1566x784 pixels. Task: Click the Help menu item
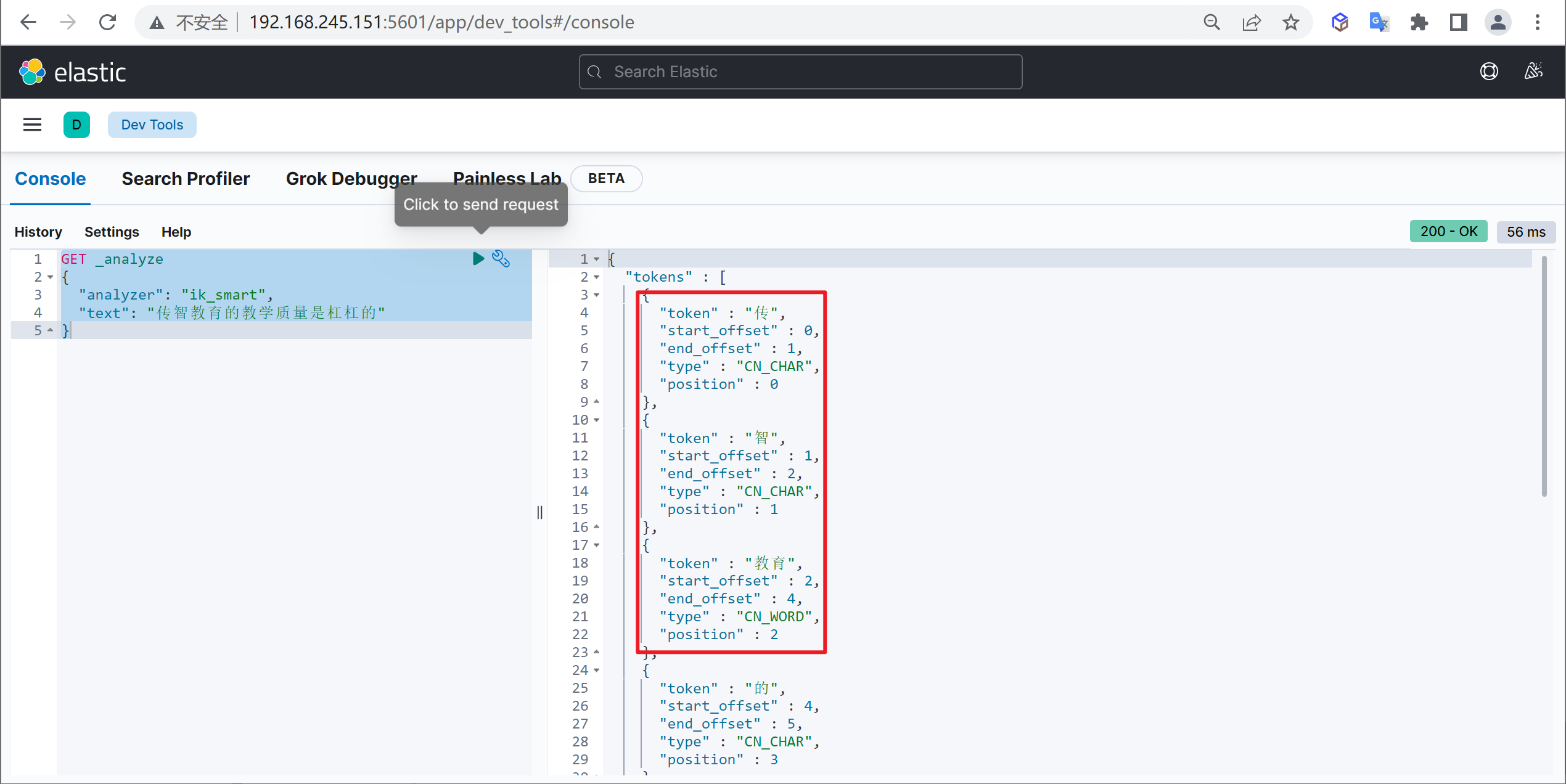(x=174, y=231)
